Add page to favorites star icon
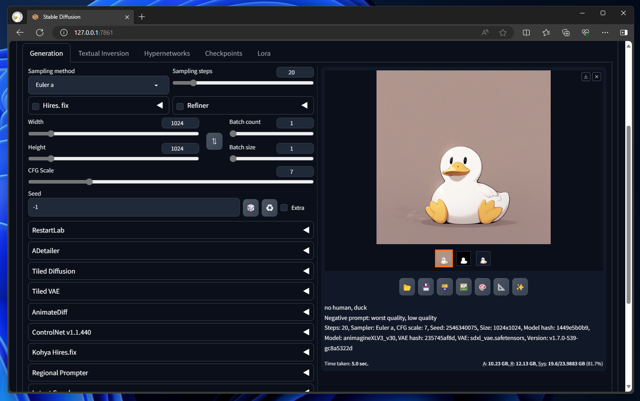 [x=503, y=32]
